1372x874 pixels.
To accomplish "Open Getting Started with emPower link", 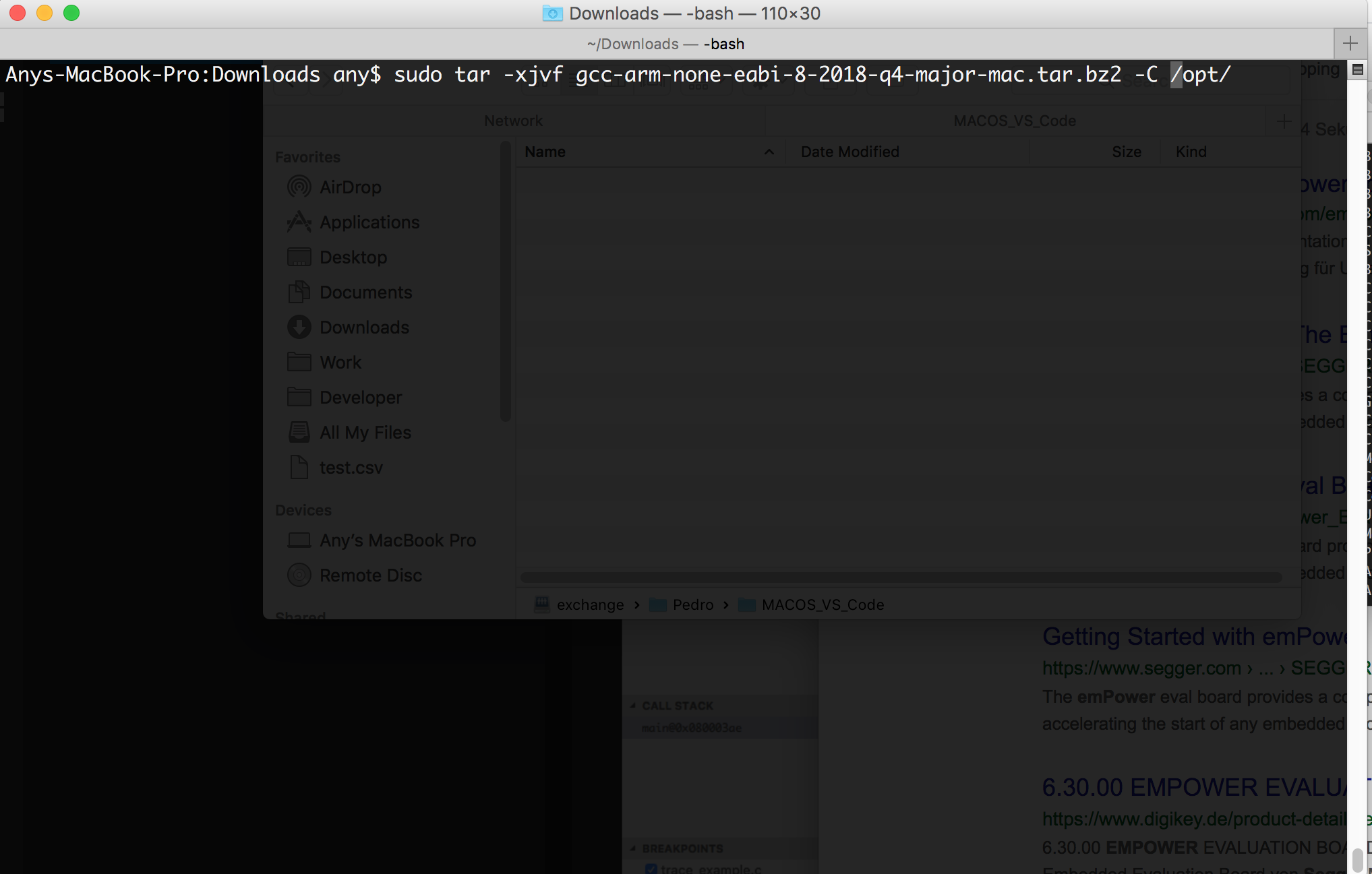I will [x=1193, y=636].
